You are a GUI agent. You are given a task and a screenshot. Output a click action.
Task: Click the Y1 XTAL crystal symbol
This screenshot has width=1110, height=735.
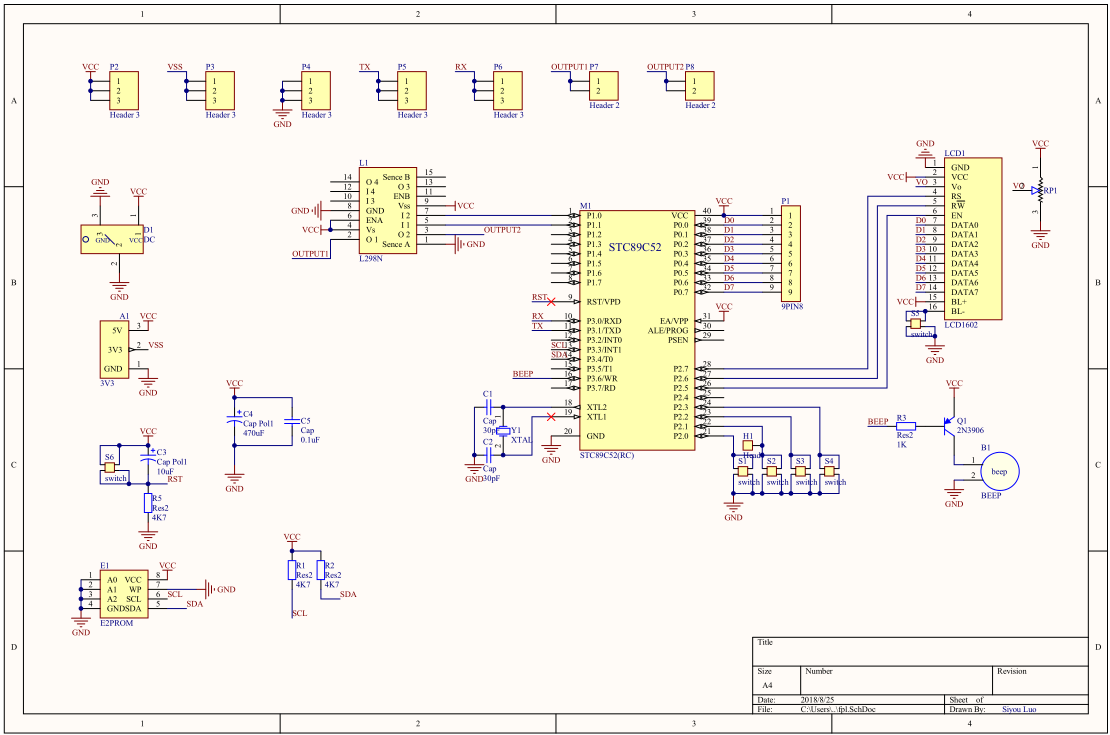(x=503, y=431)
